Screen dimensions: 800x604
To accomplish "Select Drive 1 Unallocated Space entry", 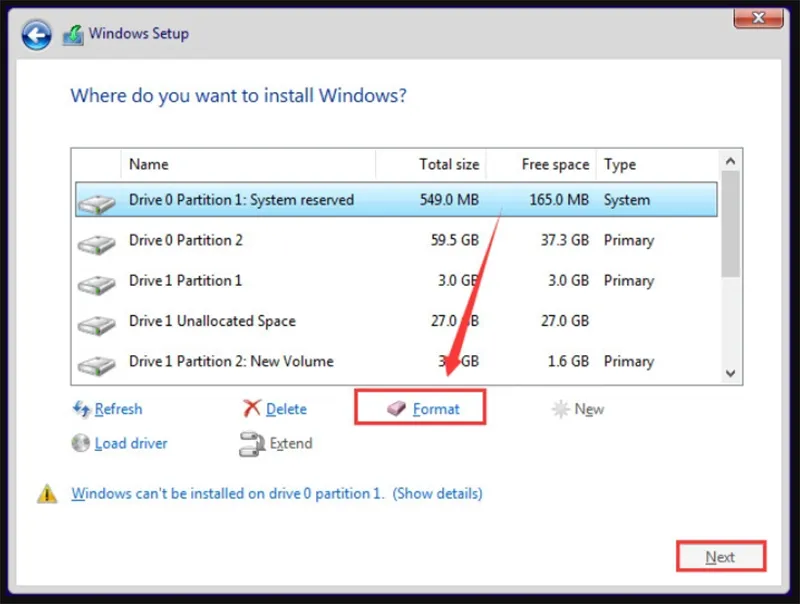I will pos(396,321).
